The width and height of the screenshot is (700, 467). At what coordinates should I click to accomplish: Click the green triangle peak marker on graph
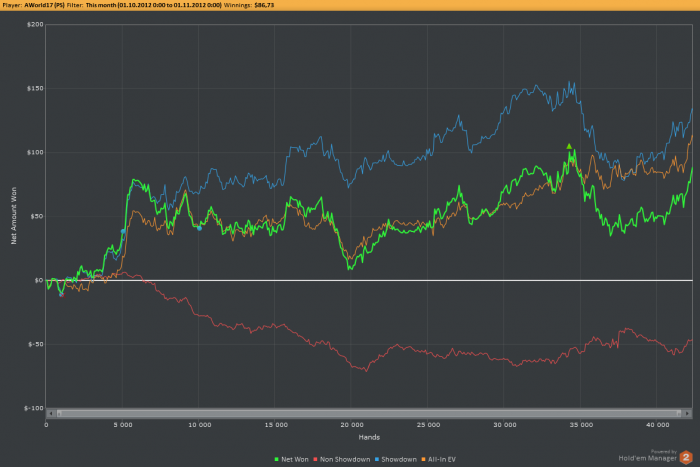coord(569,146)
